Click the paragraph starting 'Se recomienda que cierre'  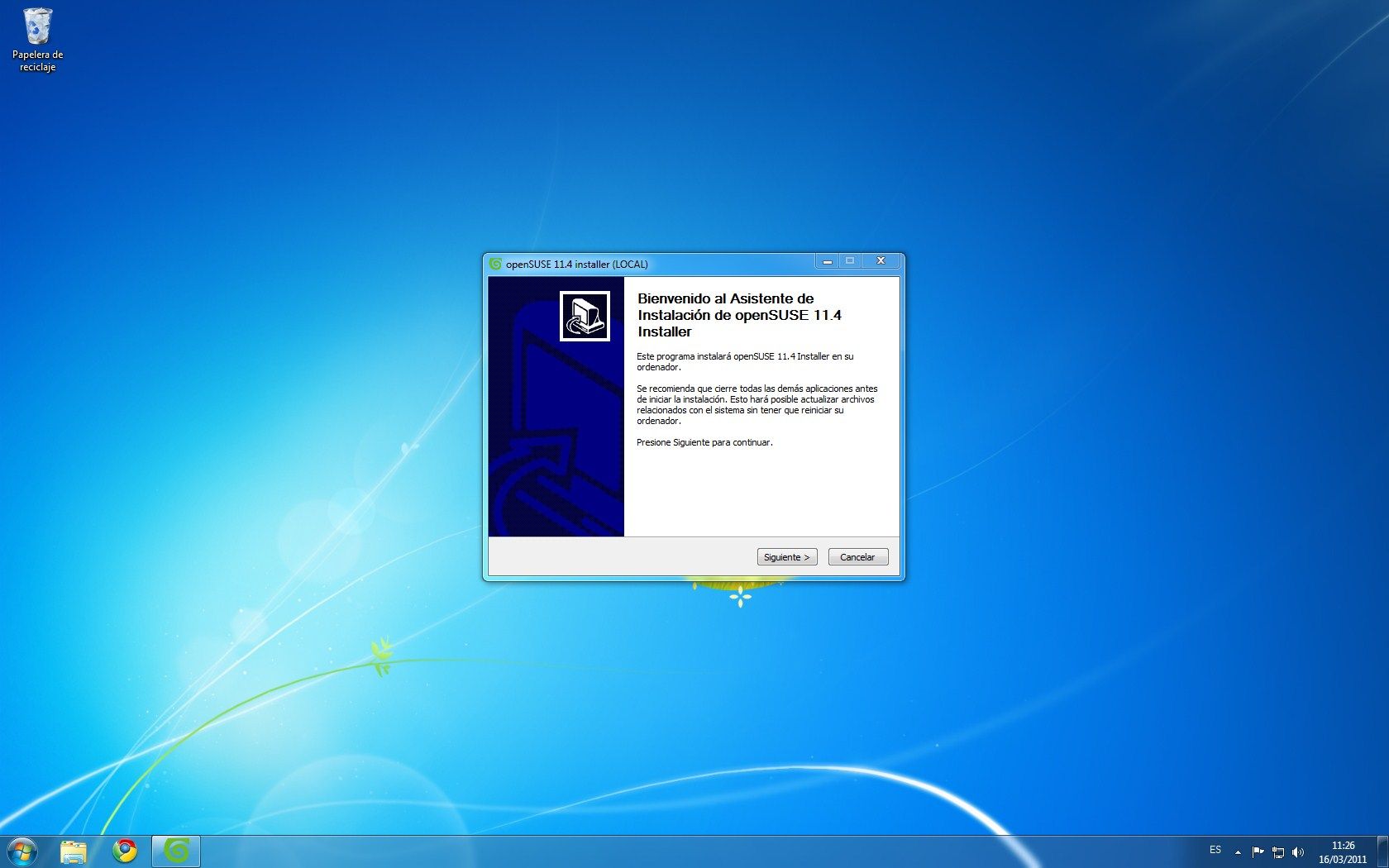[757, 405]
